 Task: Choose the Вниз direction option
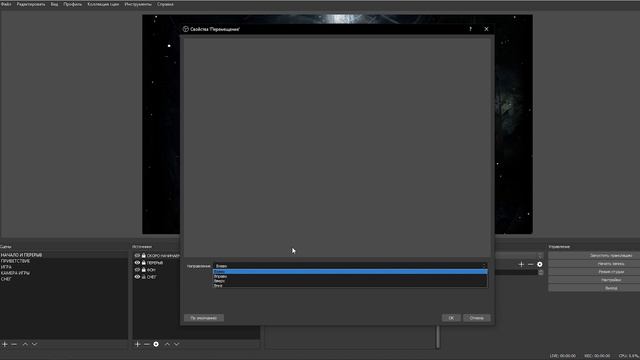coord(350,285)
